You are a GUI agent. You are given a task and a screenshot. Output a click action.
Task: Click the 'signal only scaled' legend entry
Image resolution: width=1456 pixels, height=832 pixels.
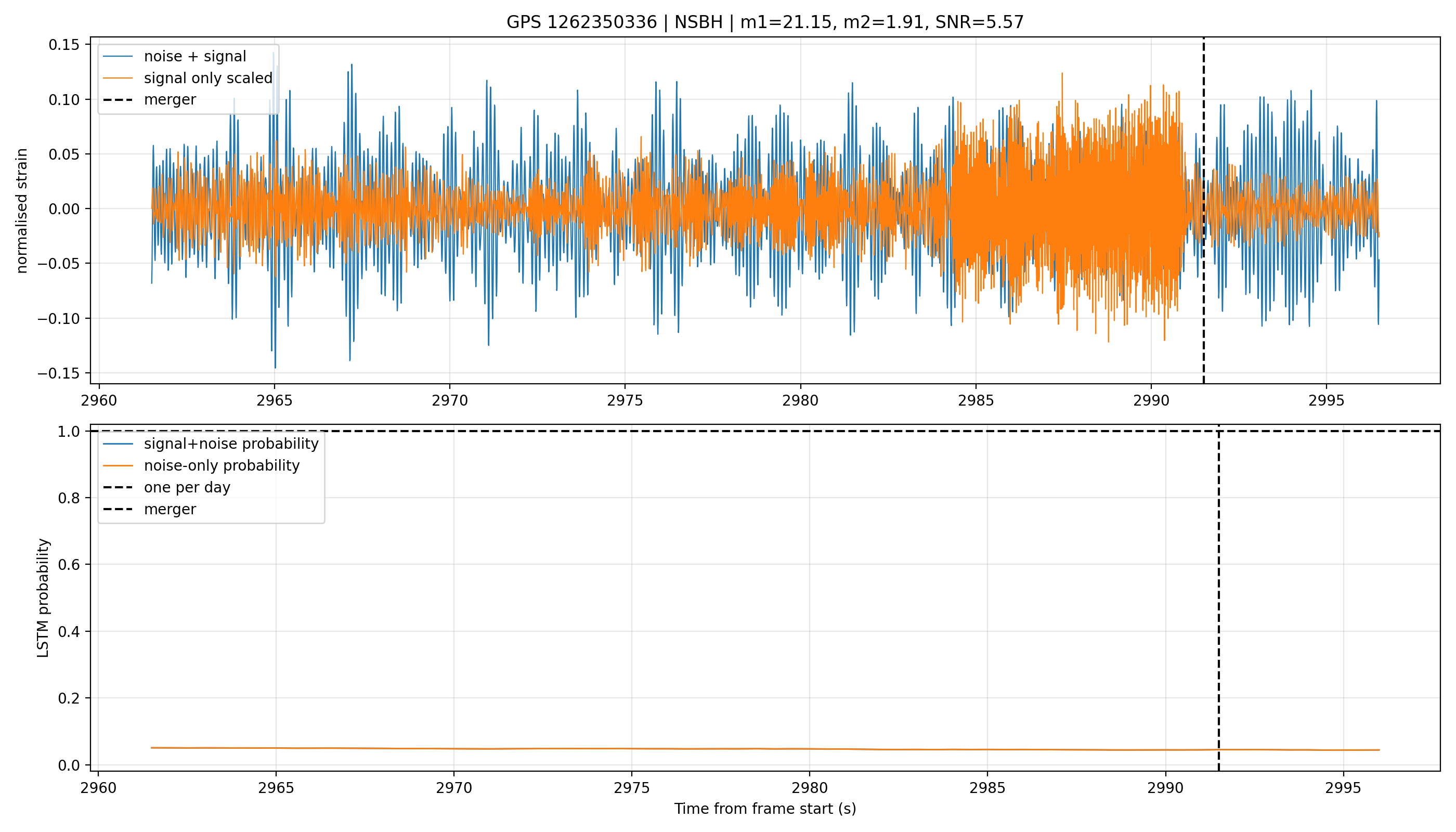[208, 79]
